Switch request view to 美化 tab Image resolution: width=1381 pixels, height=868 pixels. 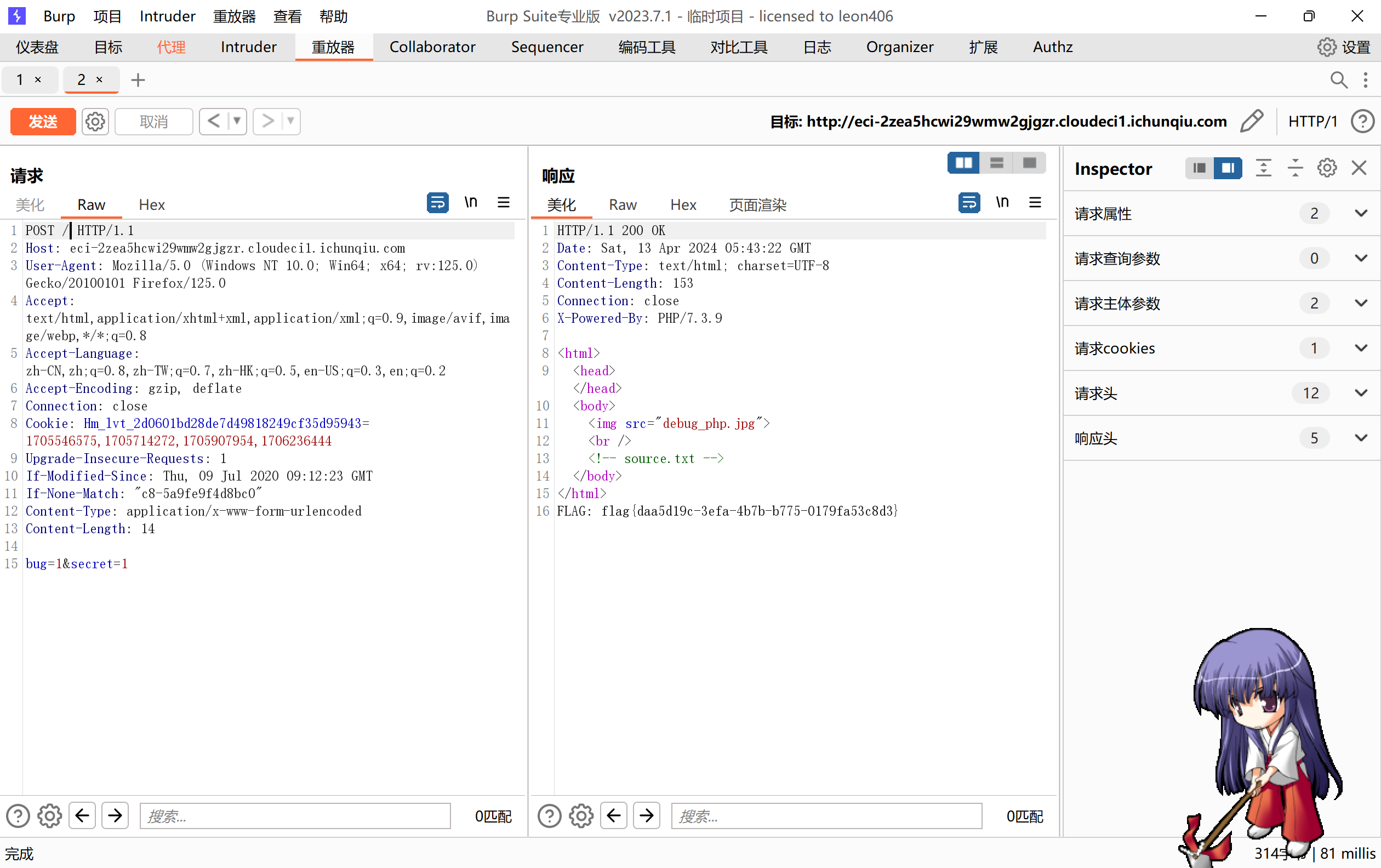point(30,205)
